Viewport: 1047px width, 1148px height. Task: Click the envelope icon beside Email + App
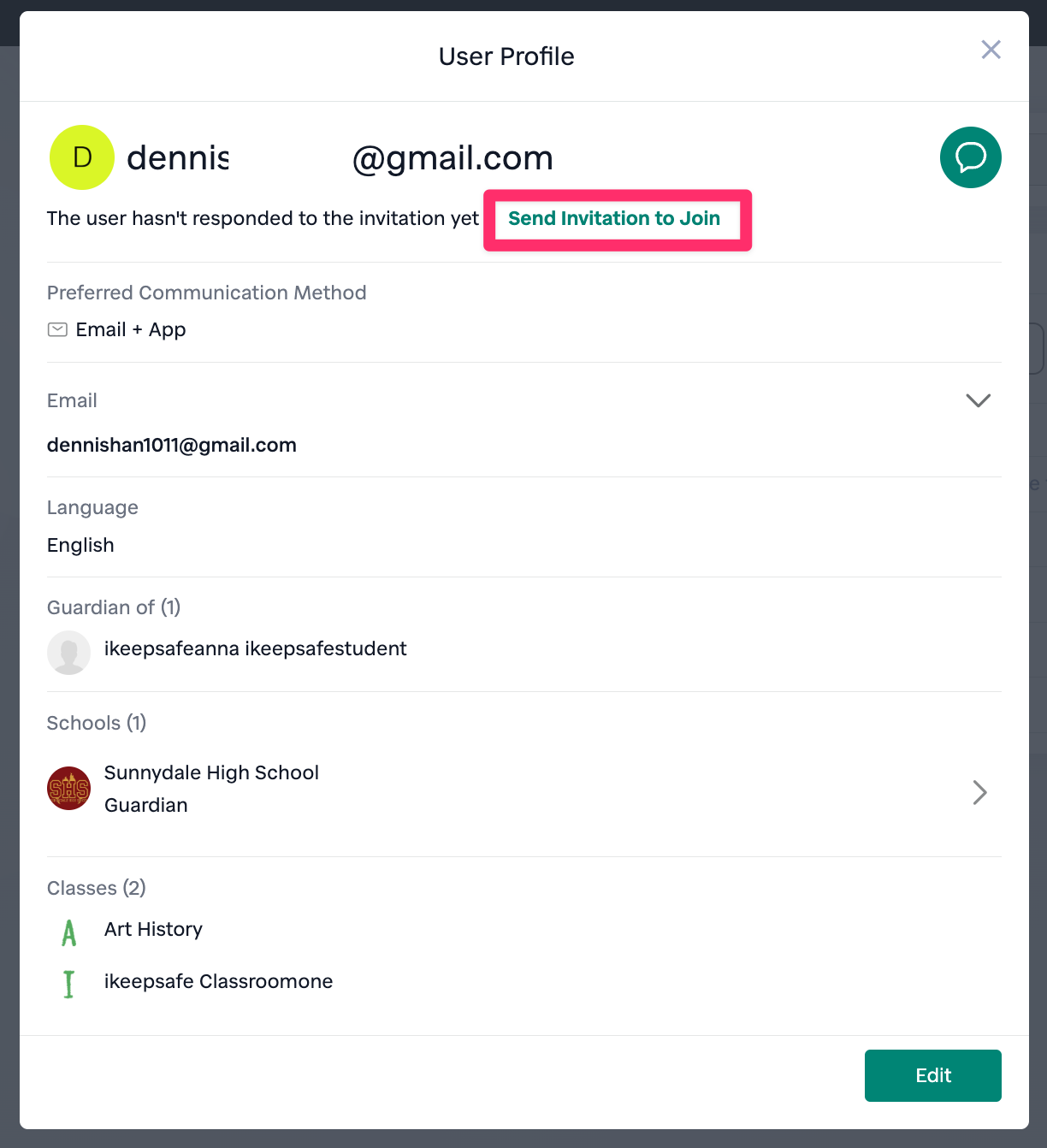[x=57, y=330]
